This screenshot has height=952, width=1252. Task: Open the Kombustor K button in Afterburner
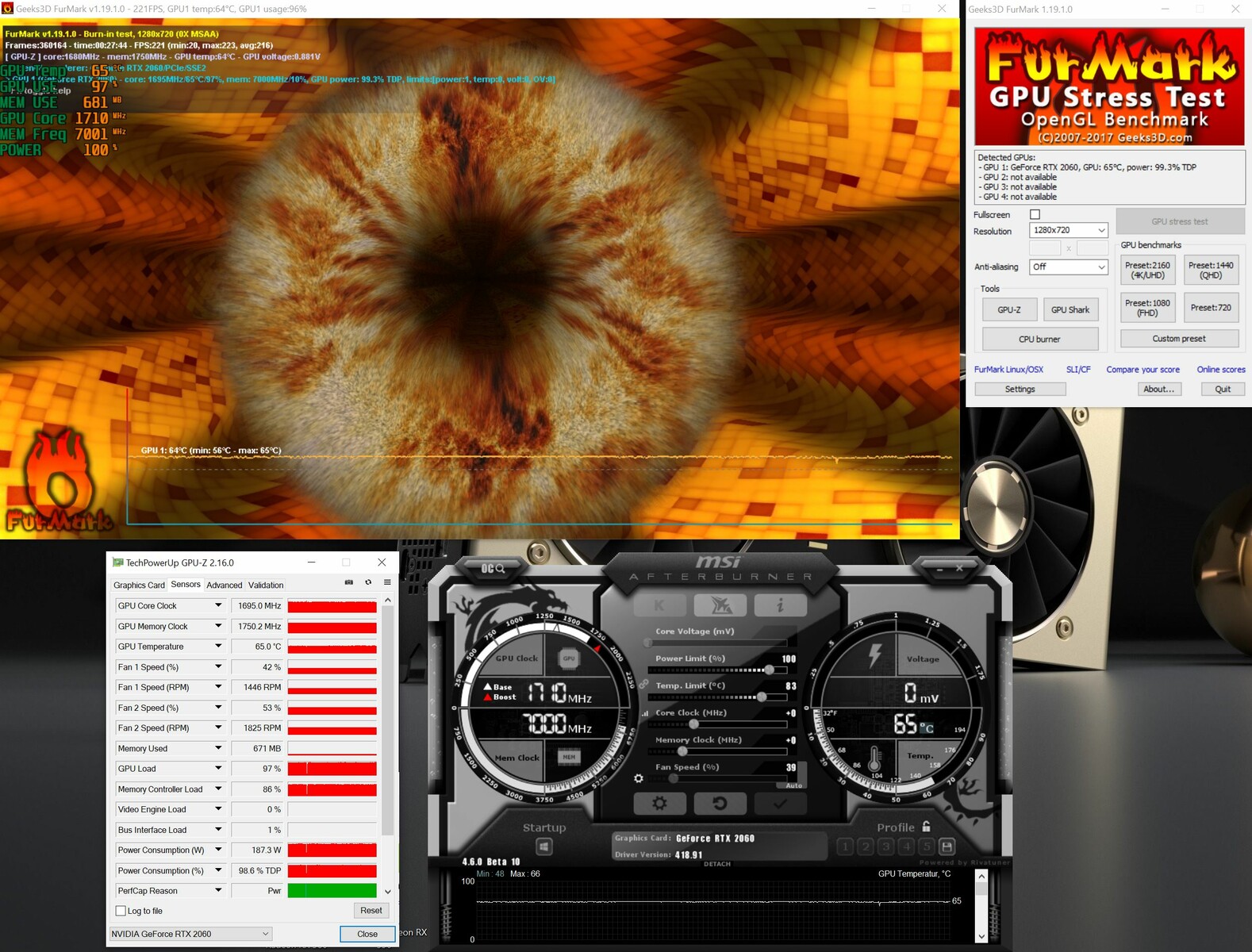659,605
